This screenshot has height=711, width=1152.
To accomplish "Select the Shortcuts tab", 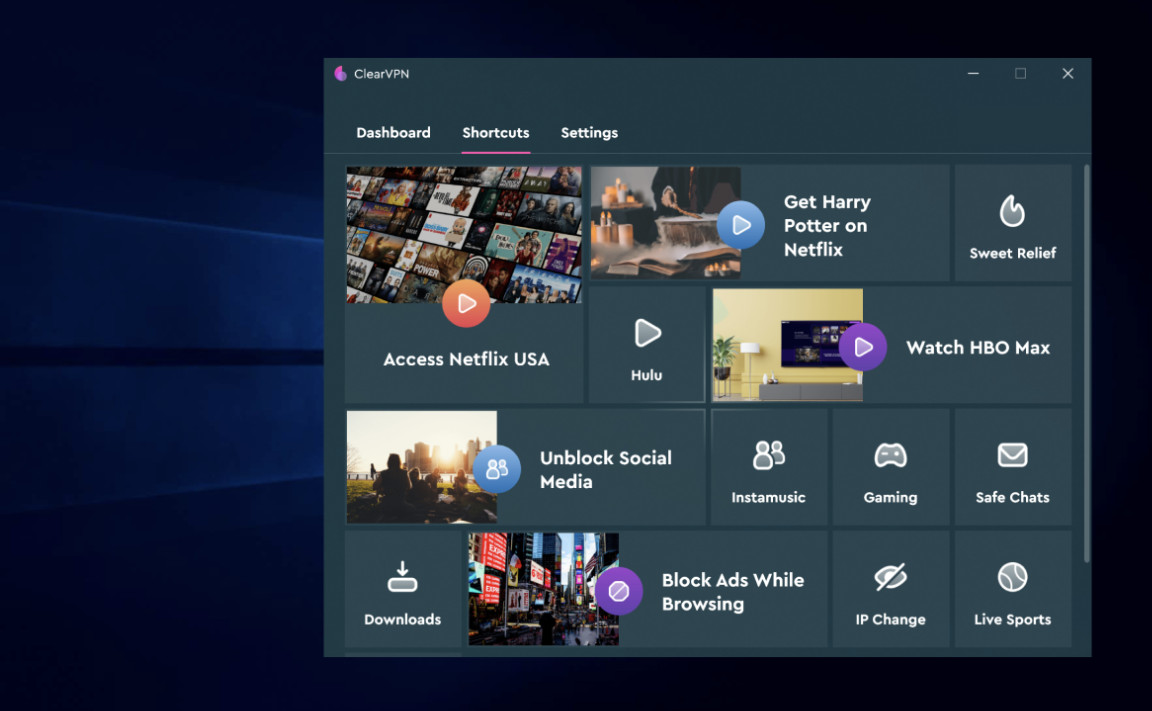I will pos(496,133).
